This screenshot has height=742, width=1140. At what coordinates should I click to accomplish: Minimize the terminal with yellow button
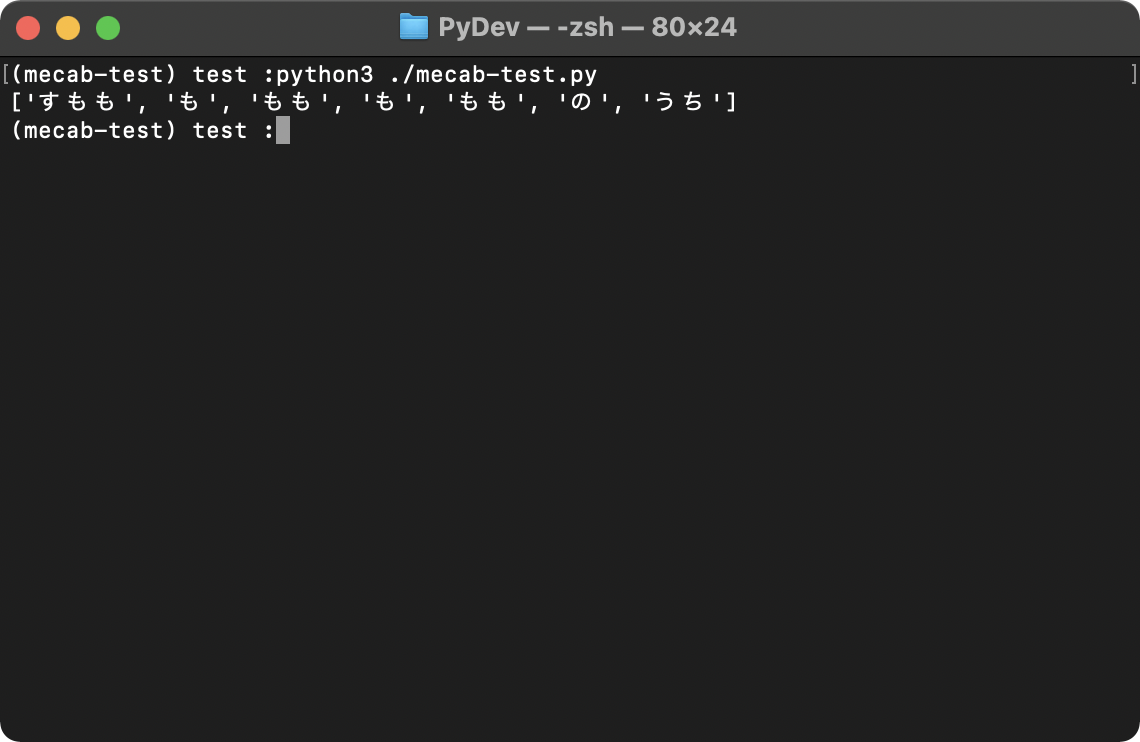pyautogui.click(x=68, y=28)
